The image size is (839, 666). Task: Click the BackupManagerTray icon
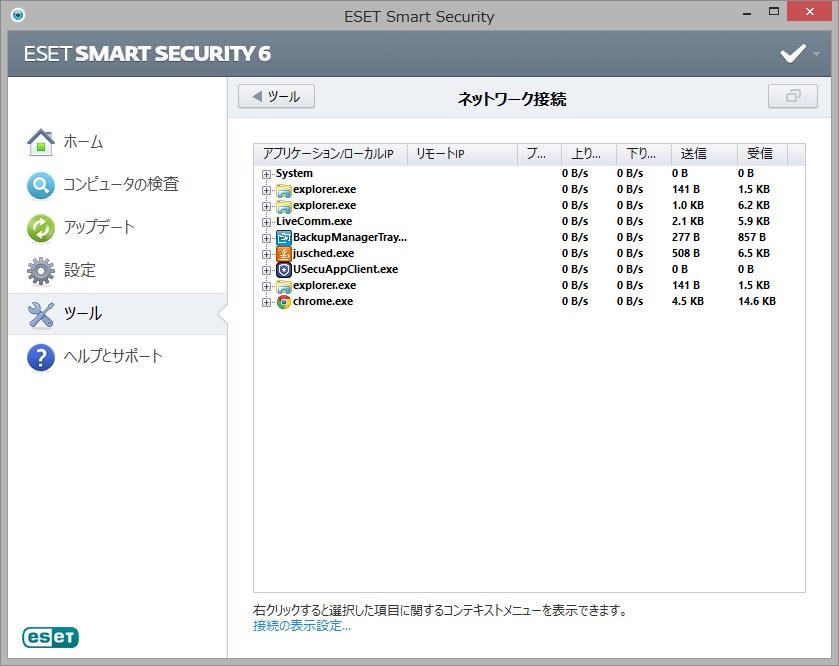[284, 238]
